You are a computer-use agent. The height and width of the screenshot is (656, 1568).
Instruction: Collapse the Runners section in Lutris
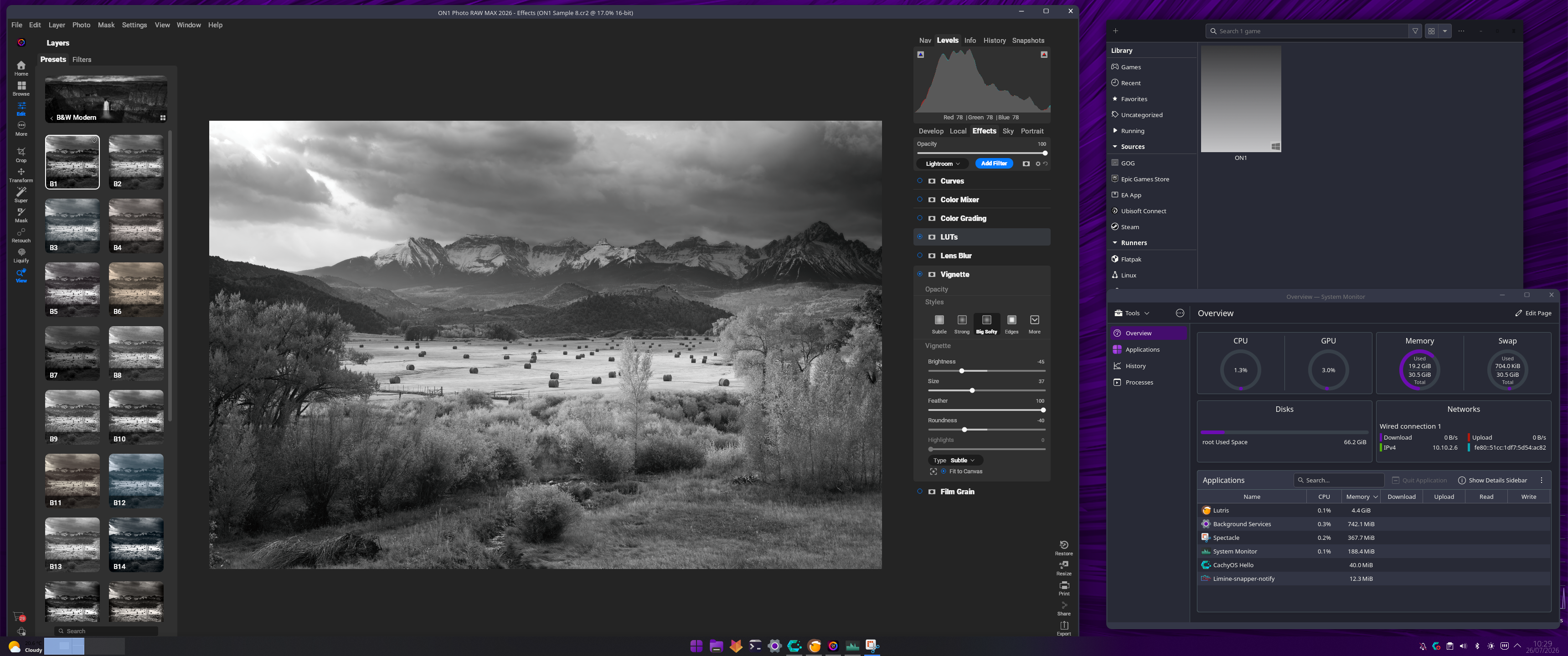[x=1114, y=243]
